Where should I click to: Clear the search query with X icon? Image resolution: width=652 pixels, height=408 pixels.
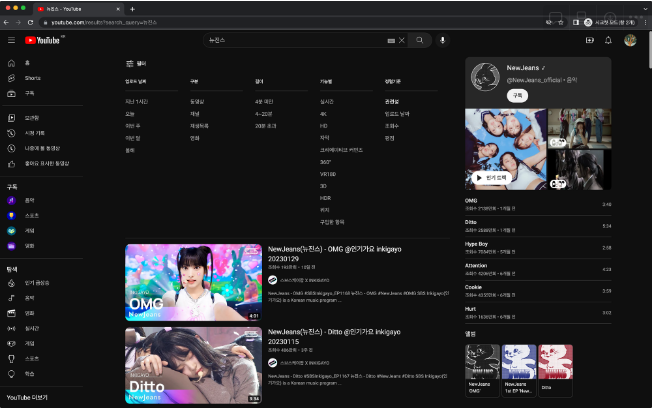pyautogui.click(x=402, y=40)
